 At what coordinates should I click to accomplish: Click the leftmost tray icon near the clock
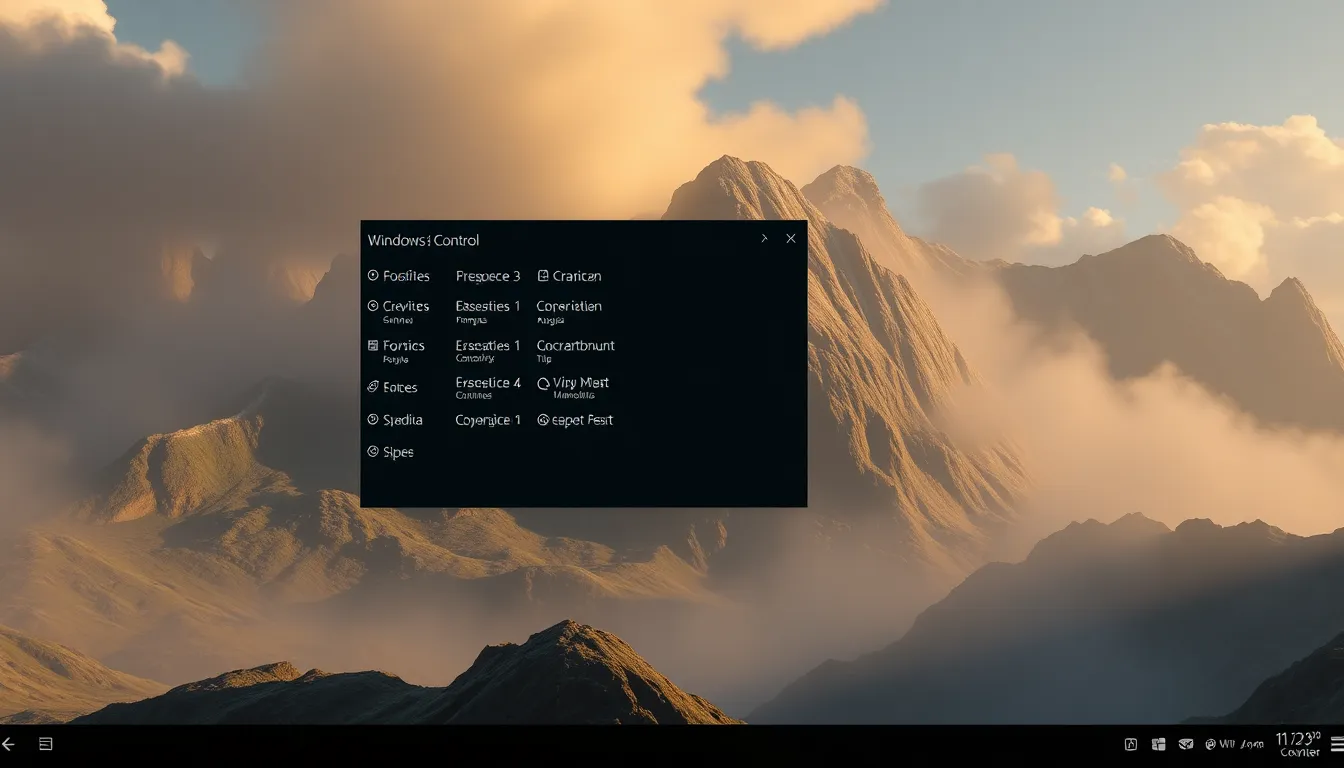(x=1130, y=744)
